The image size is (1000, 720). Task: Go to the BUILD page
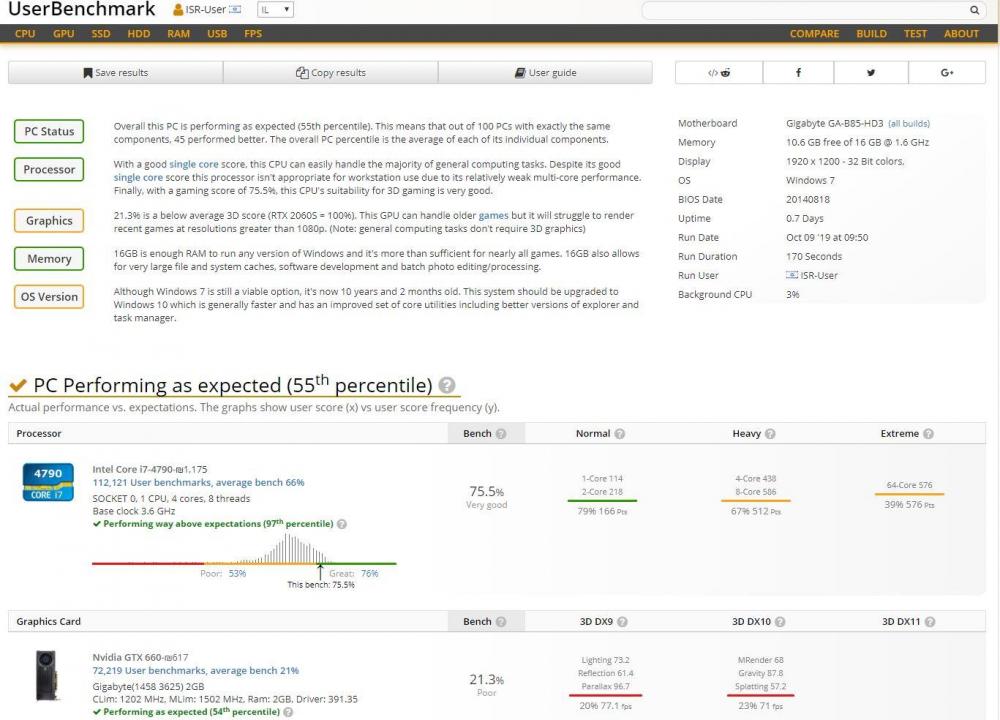[872, 34]
